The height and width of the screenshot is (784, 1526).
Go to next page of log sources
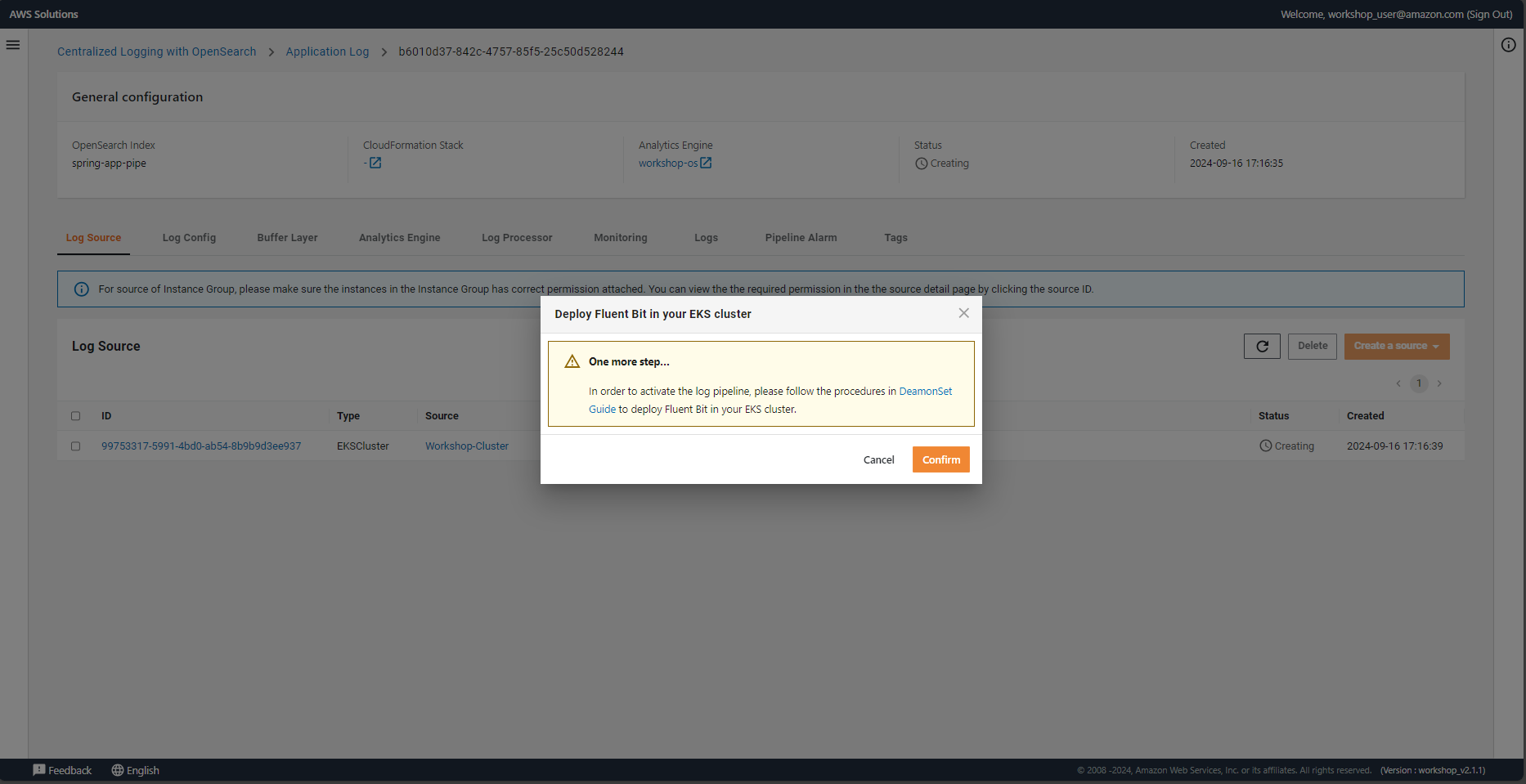tap(1439, 383)
